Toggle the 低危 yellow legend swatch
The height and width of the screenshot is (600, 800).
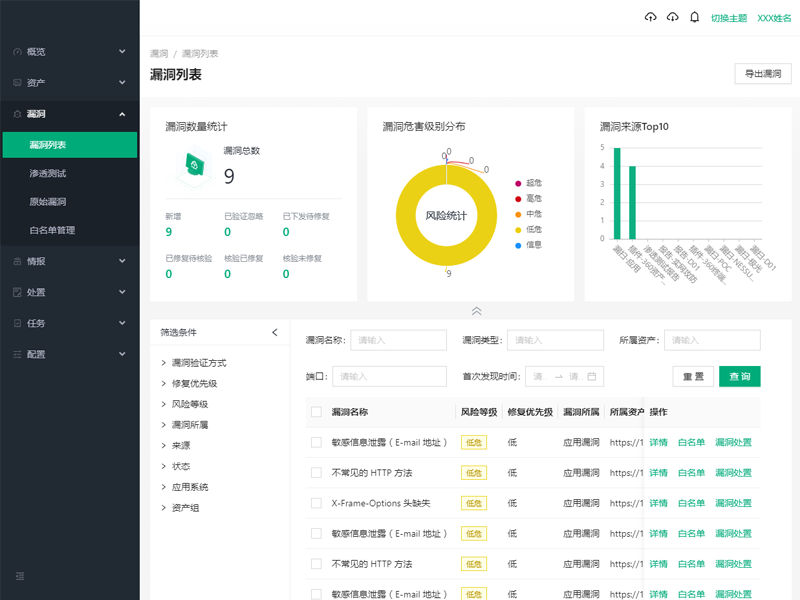(518, 229)
